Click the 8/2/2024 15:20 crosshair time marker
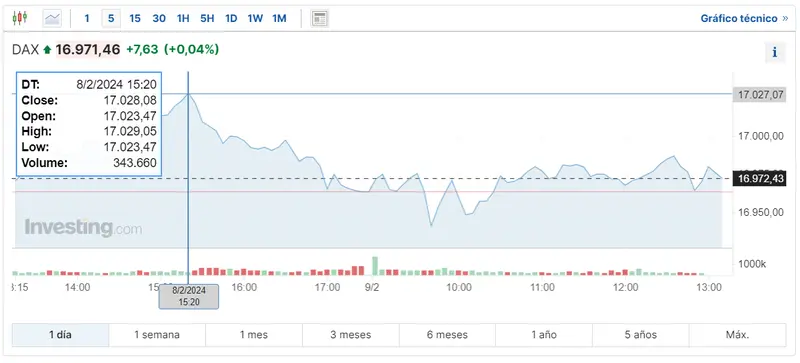This screenshot has height=363, width=800. point(189,297)
